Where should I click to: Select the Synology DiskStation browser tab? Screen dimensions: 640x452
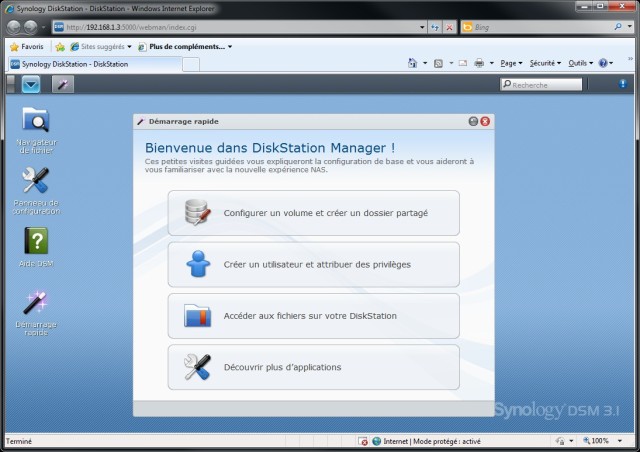95,64
